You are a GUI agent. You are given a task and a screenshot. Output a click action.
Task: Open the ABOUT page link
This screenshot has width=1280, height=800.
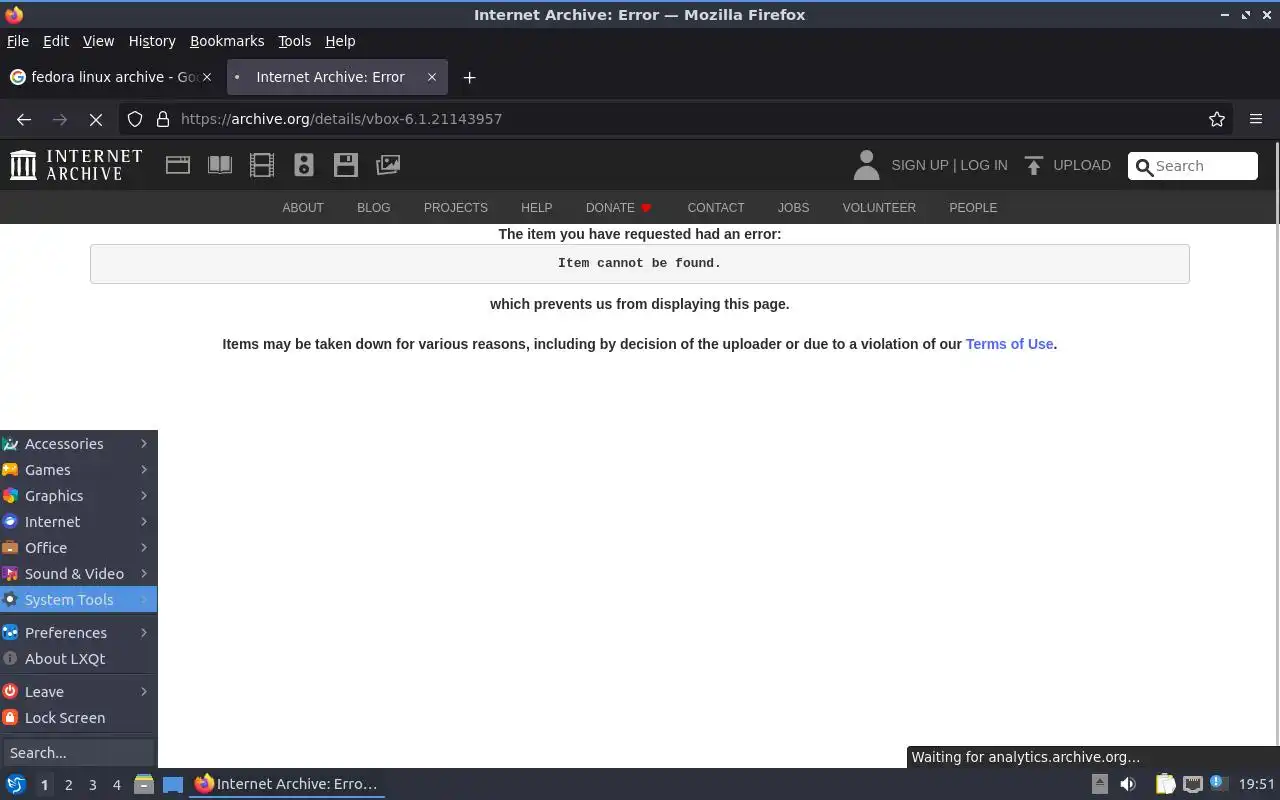[303, 208]
